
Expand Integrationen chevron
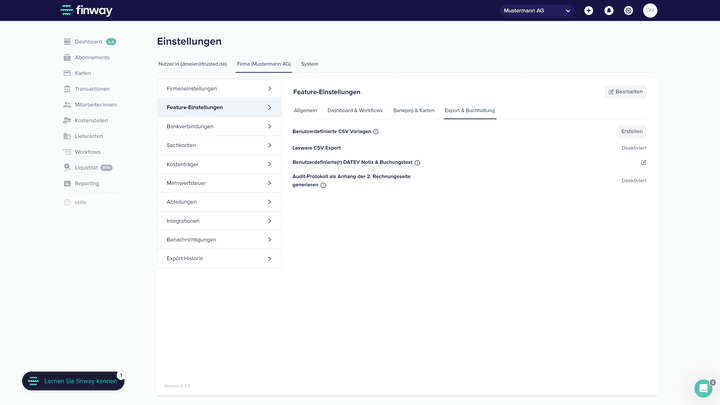click(x=270, y=221)
